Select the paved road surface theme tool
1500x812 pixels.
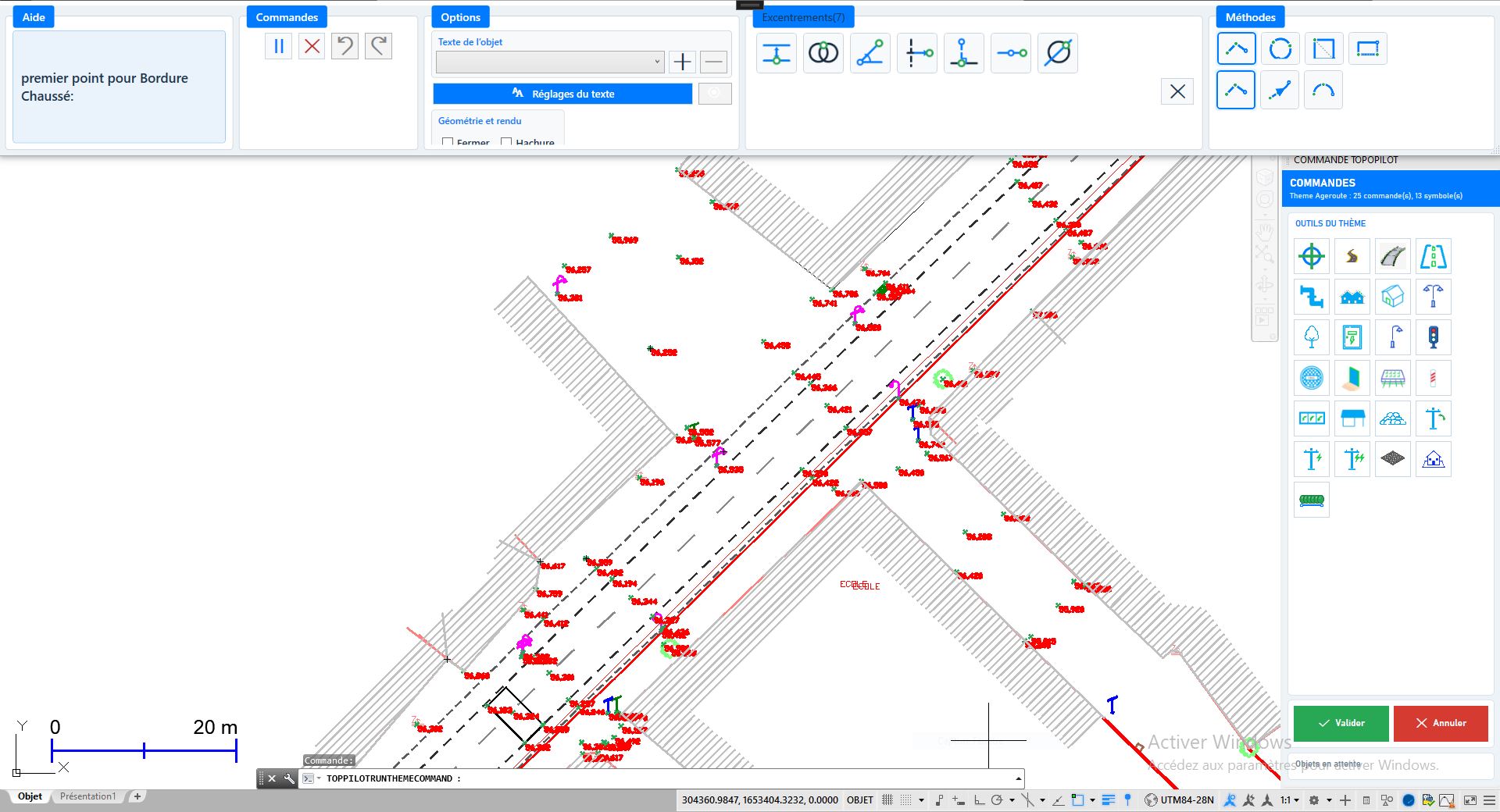1393,256
